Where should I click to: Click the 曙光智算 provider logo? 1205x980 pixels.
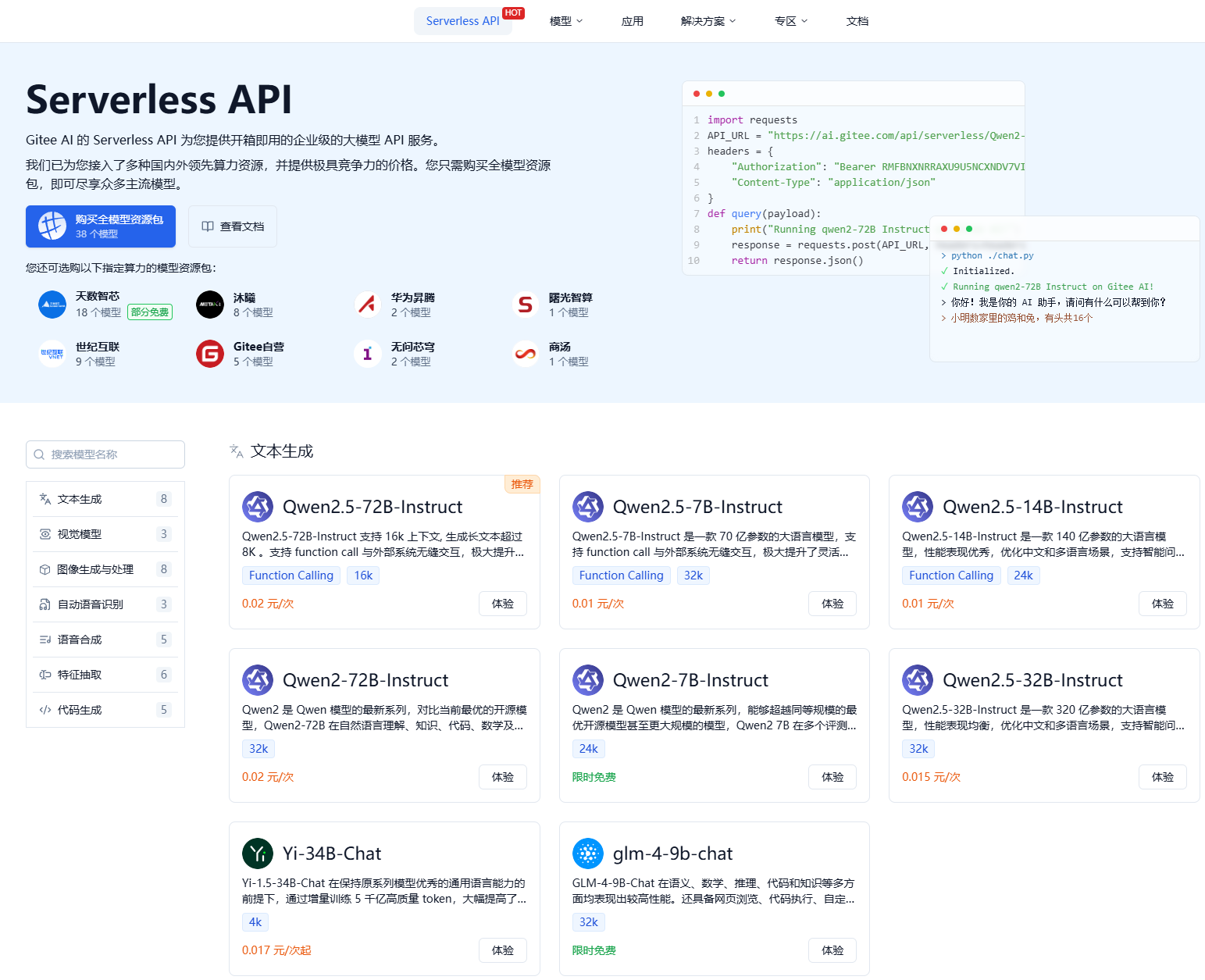pos(526,305)
